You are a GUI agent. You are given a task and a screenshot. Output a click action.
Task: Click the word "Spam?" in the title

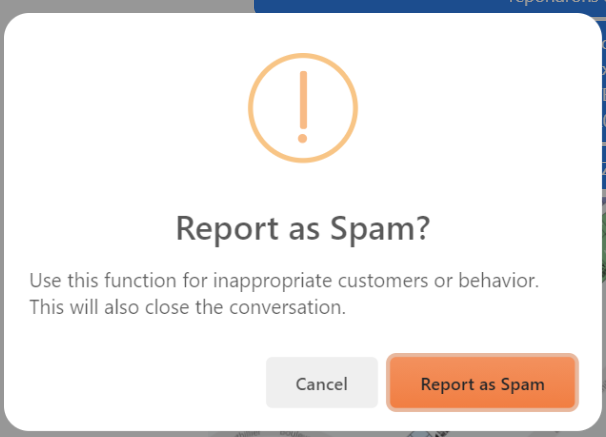click(380, 229)
